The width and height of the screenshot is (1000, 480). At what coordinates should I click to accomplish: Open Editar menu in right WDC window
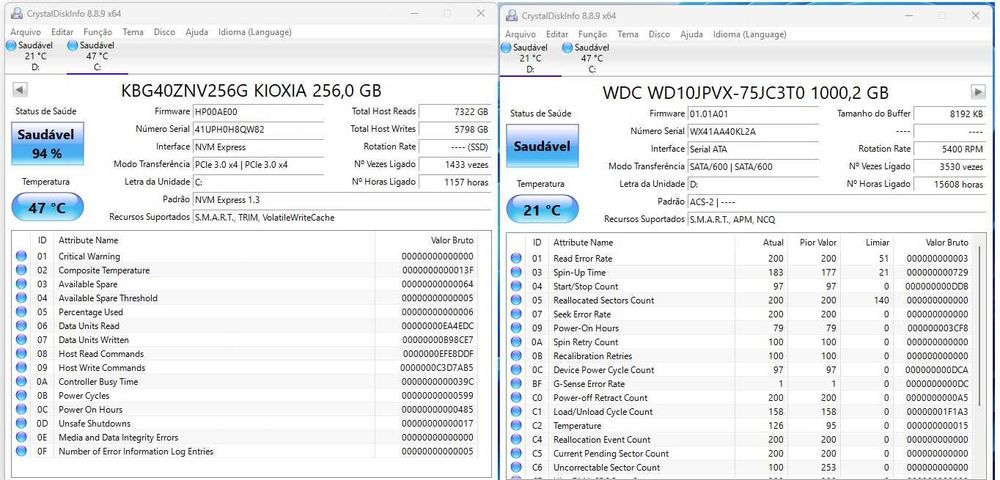point(557,34)
